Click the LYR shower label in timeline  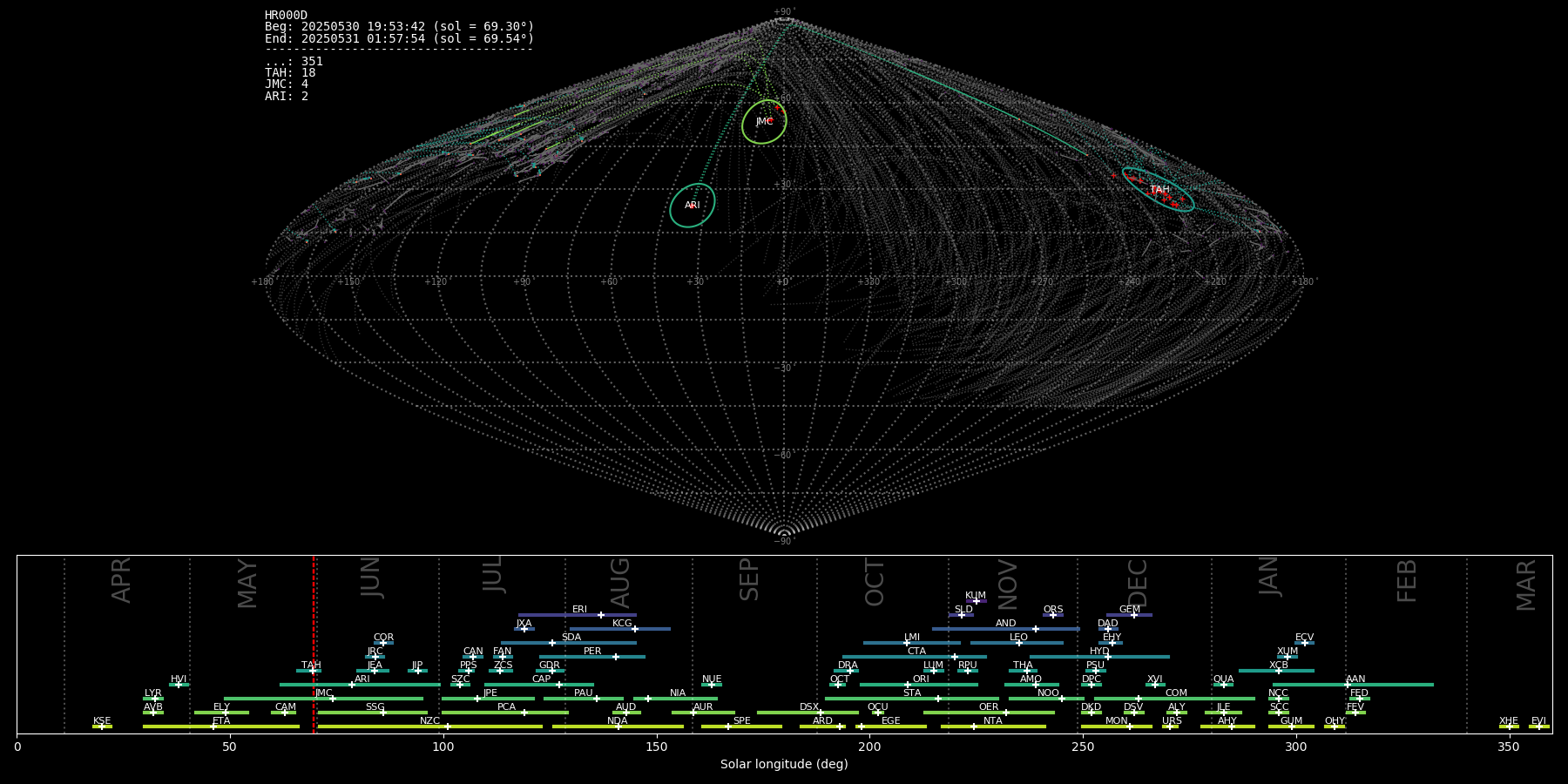[152, 693]
